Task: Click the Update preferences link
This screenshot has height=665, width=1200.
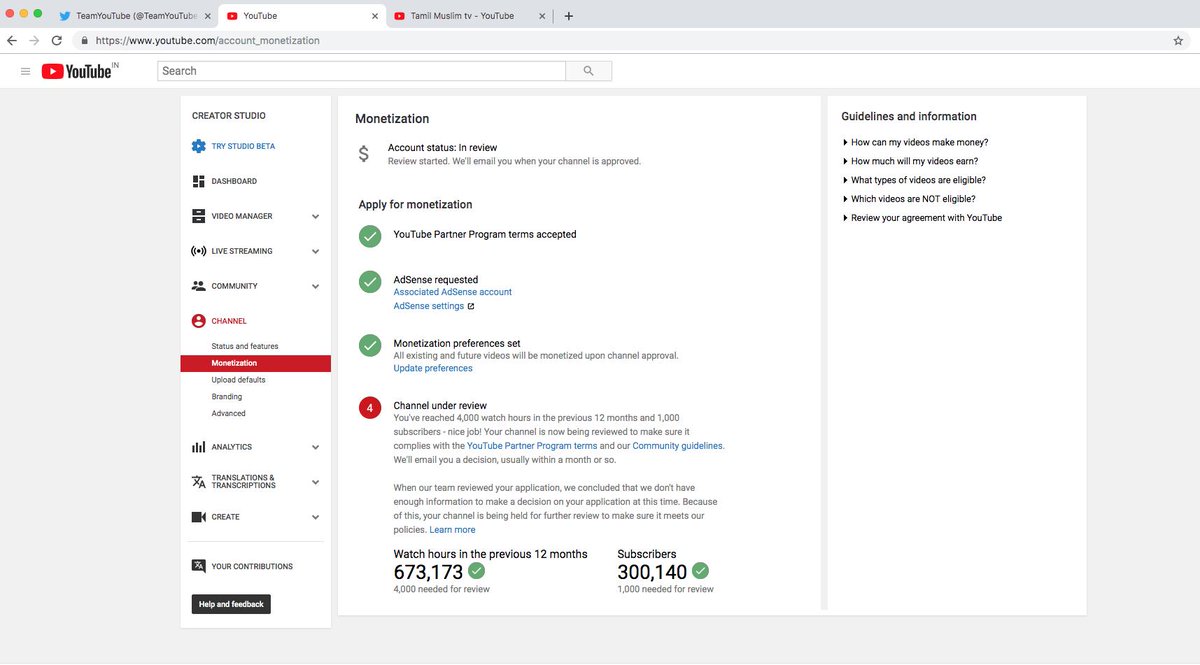Action: 433,368
